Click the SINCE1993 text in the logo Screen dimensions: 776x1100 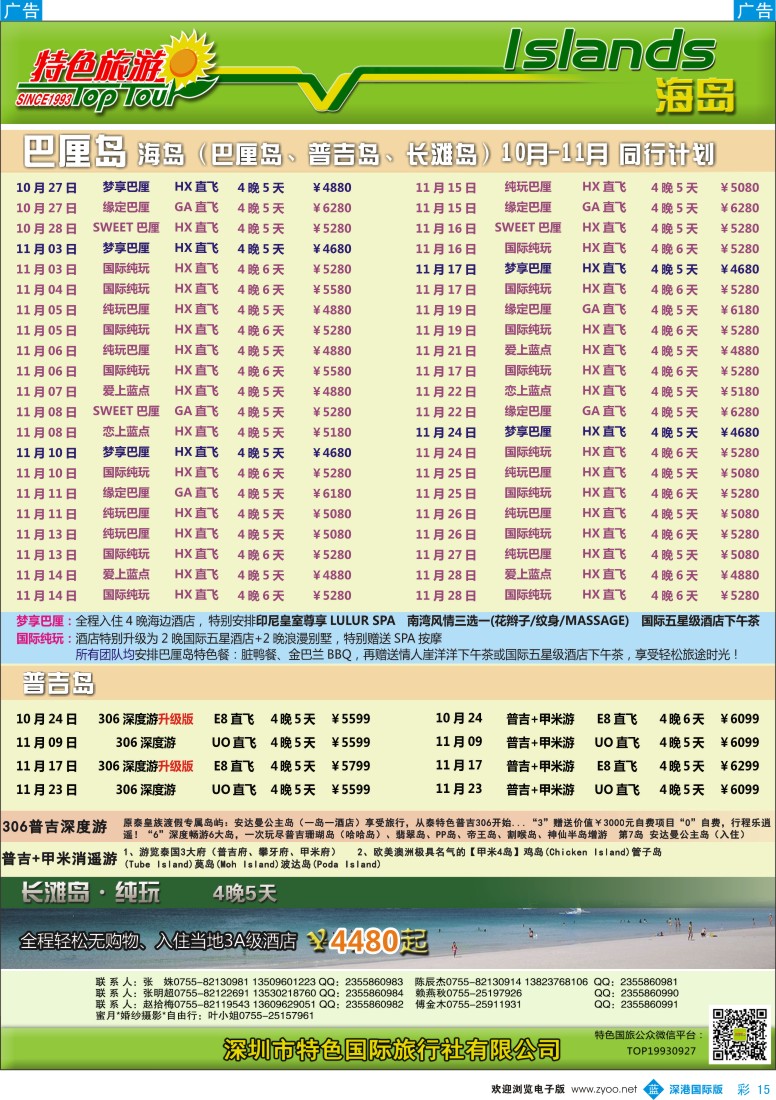point(44,99)
